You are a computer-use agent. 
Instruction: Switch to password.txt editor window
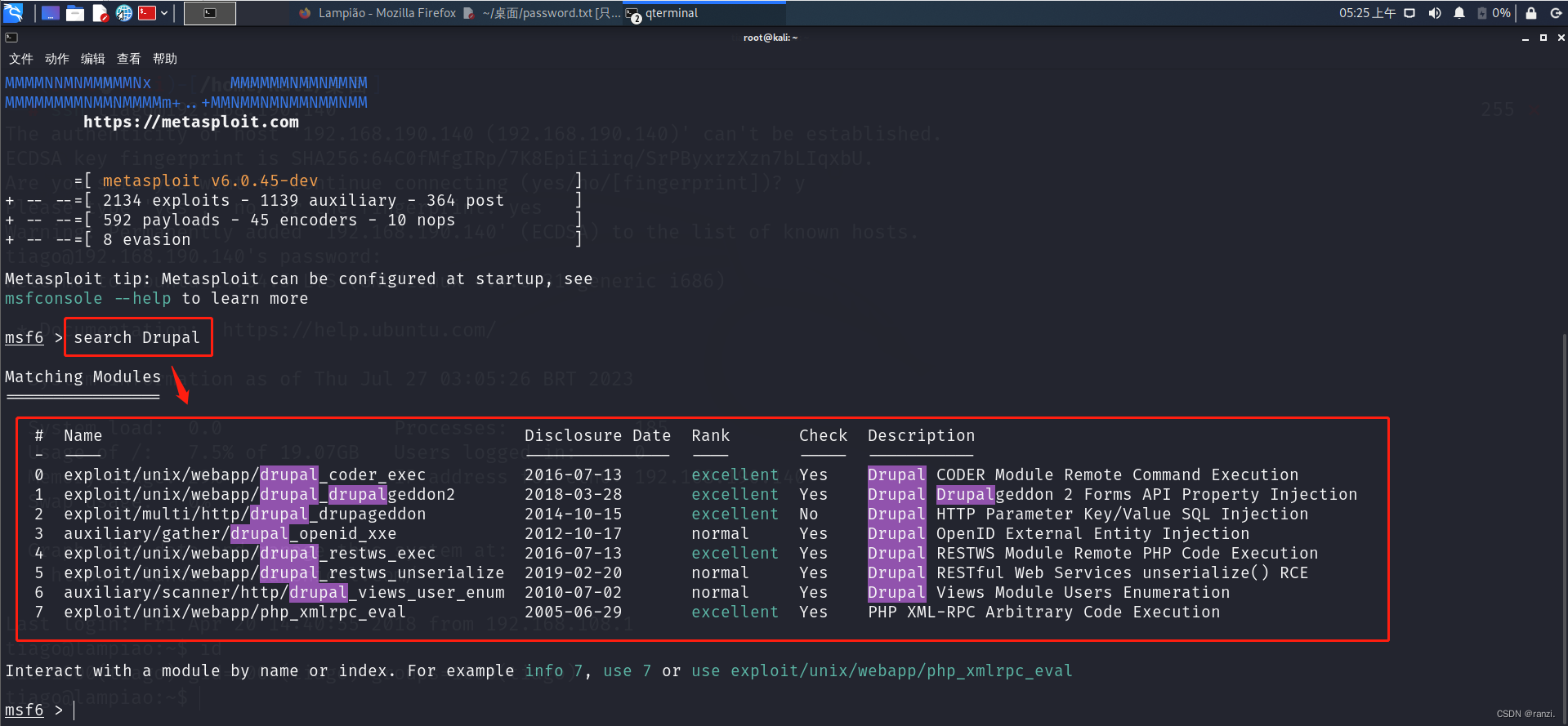tap(543, 13)
